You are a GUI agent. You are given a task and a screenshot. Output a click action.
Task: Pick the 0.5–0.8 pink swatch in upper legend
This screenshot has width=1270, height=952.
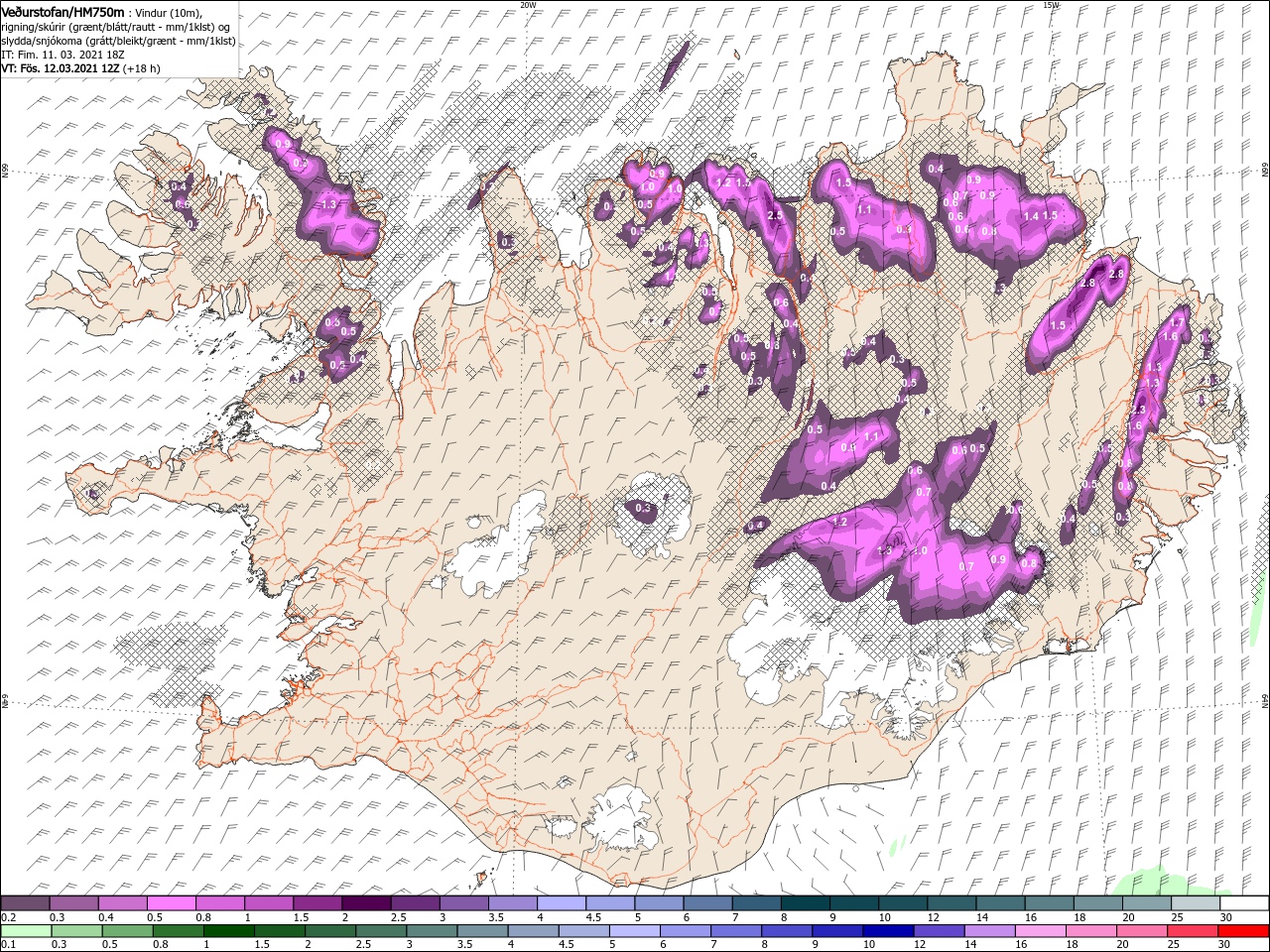coord(172,903)
